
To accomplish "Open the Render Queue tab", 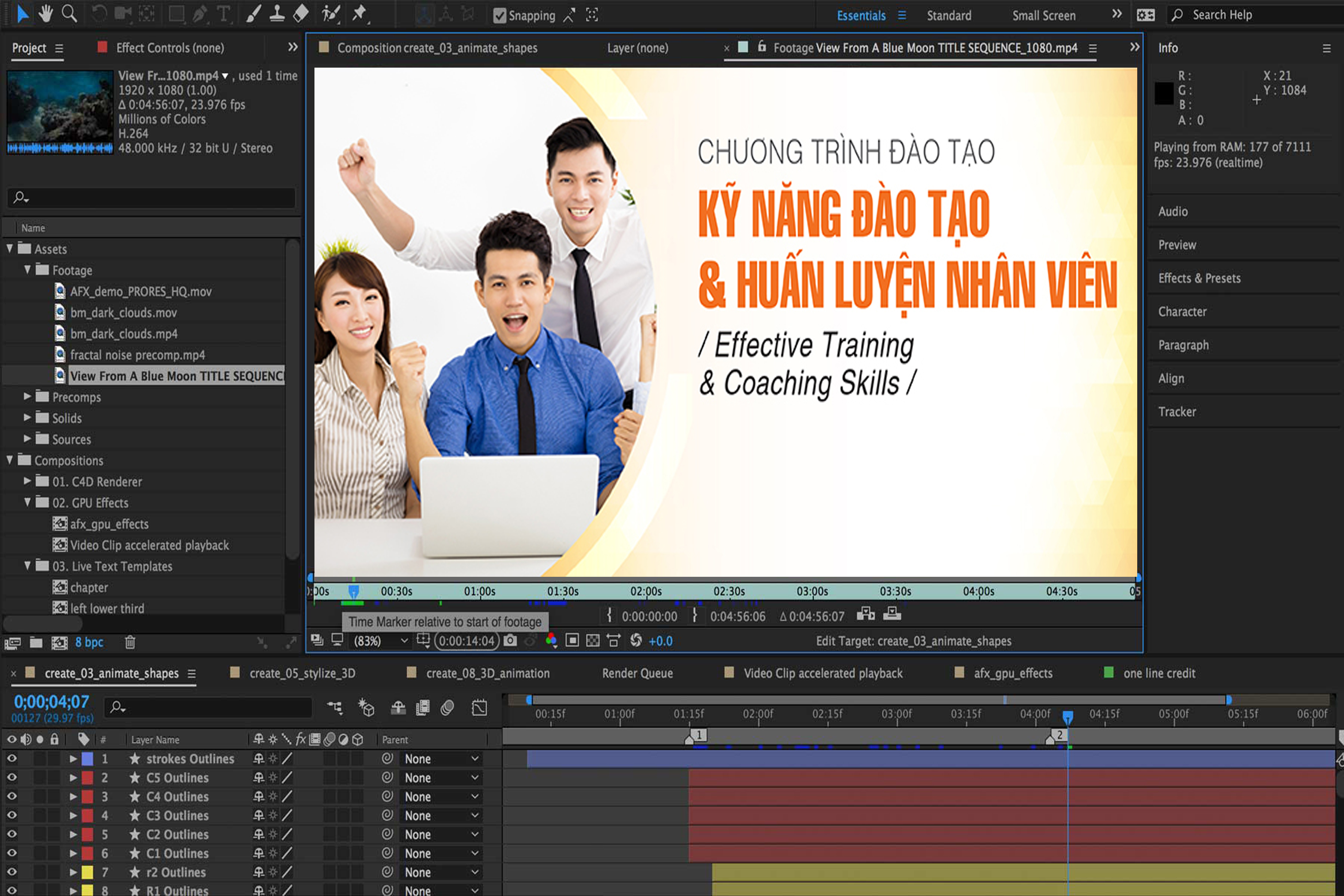I will [637, 673].
